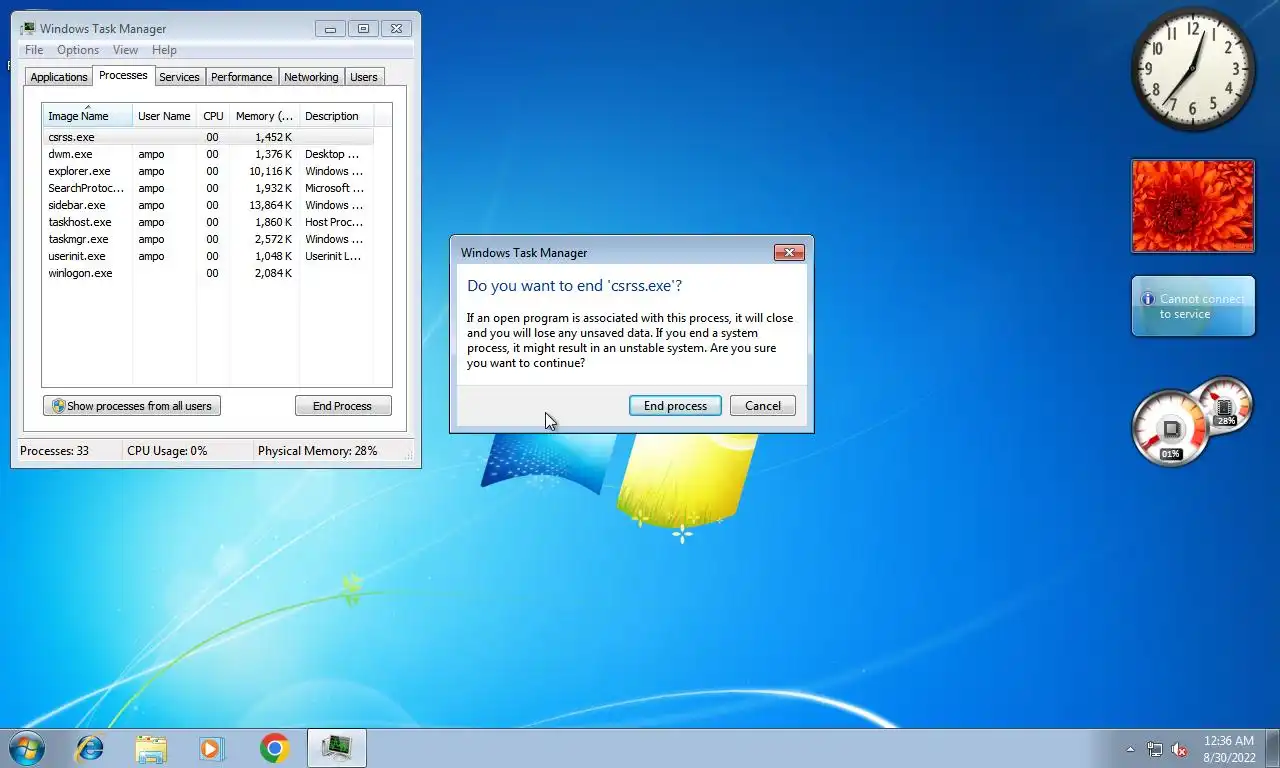Open the Options menu
Viewport: 1280px width, 768px height.
78,50
